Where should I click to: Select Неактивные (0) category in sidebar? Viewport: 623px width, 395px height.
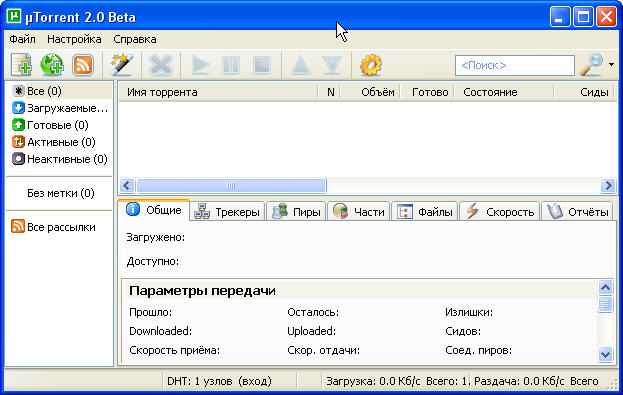(x=60, y=159)
